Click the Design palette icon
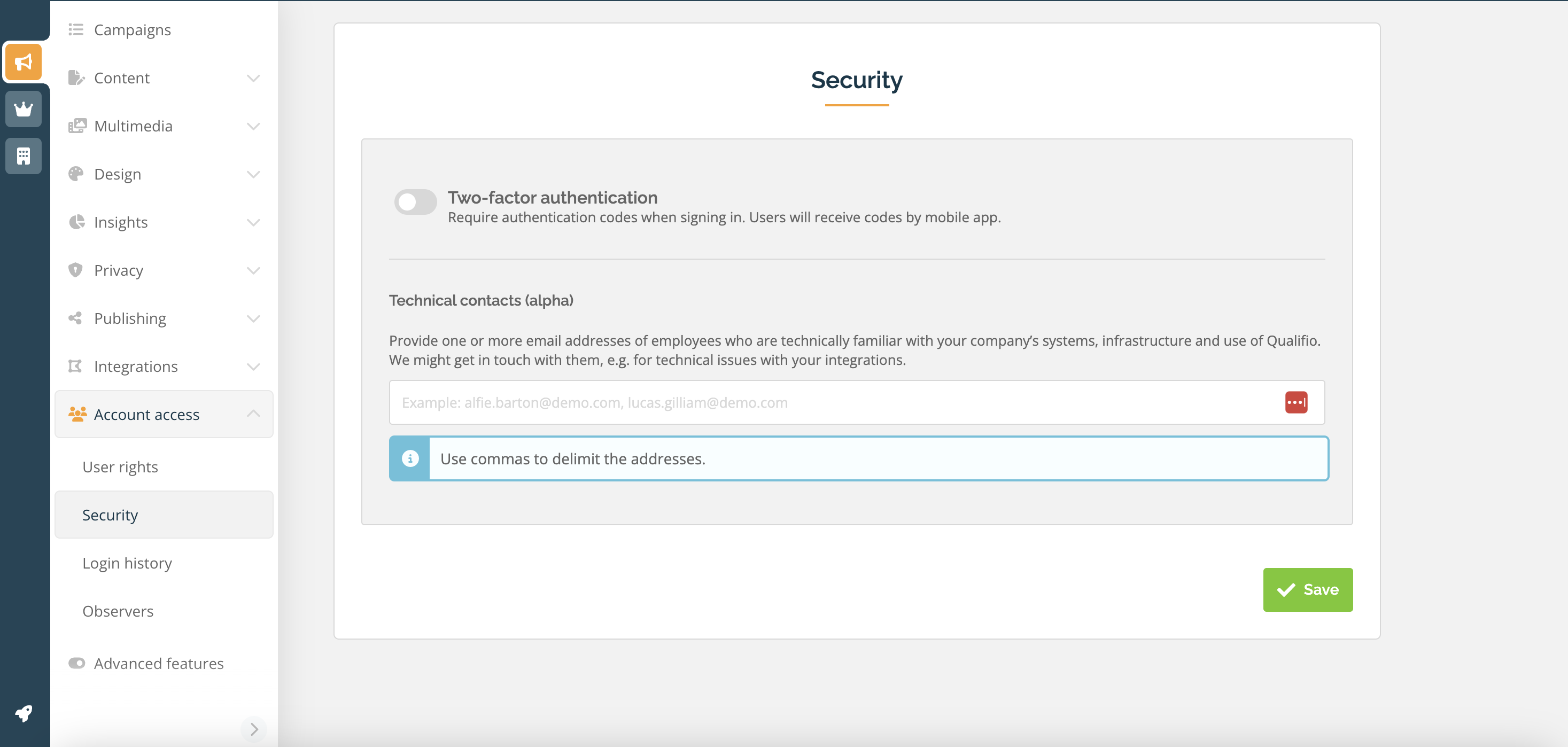Screen dimensions: 1568x747 75,174
